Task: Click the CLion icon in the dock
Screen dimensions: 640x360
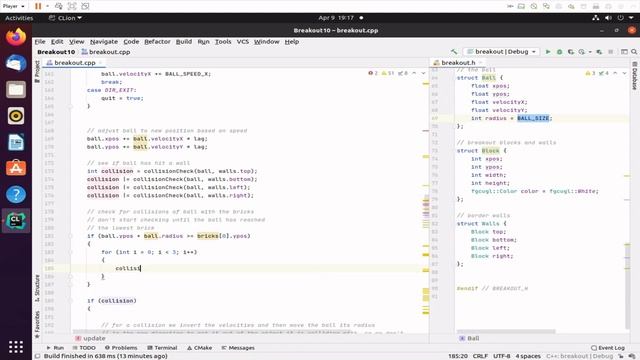Action: (16, 221)
